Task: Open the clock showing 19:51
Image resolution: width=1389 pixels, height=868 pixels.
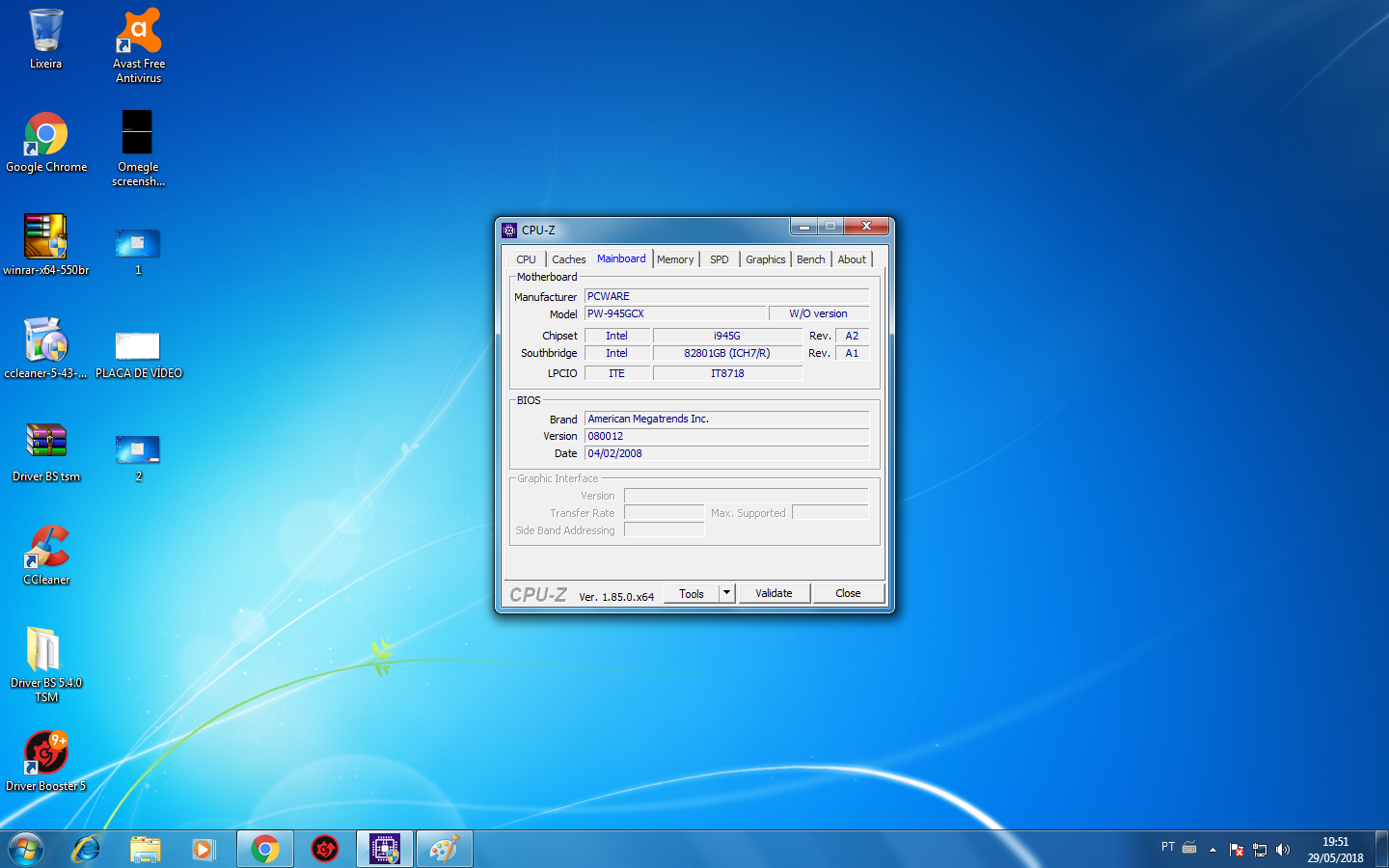Action: [1336, 850]
